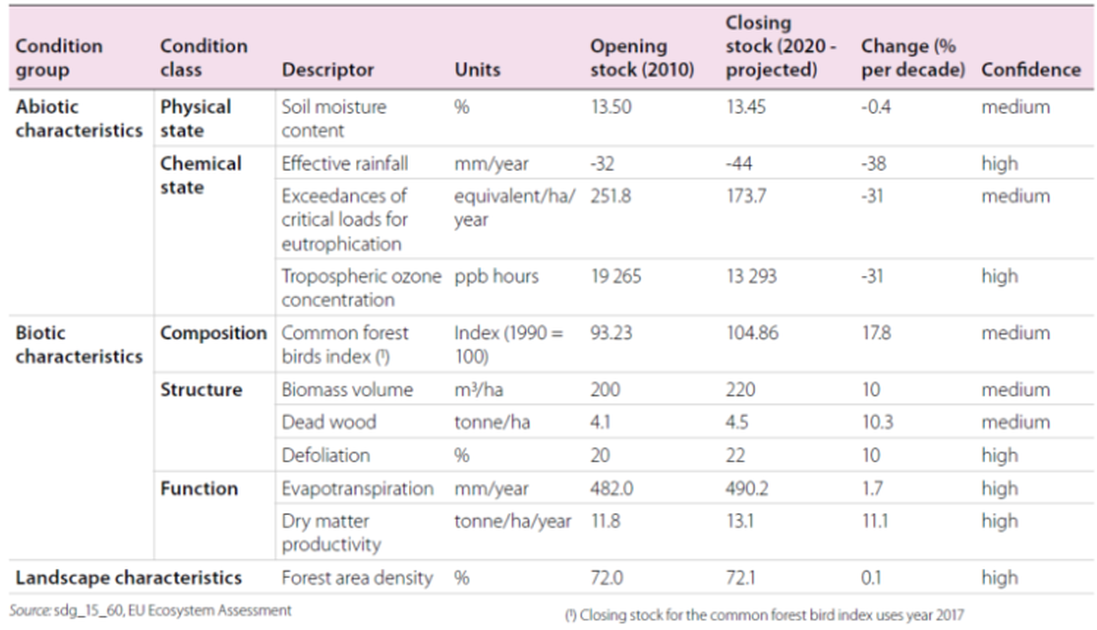Click the "Condition group" column header
1097x630 pixels.
[59, 58]
